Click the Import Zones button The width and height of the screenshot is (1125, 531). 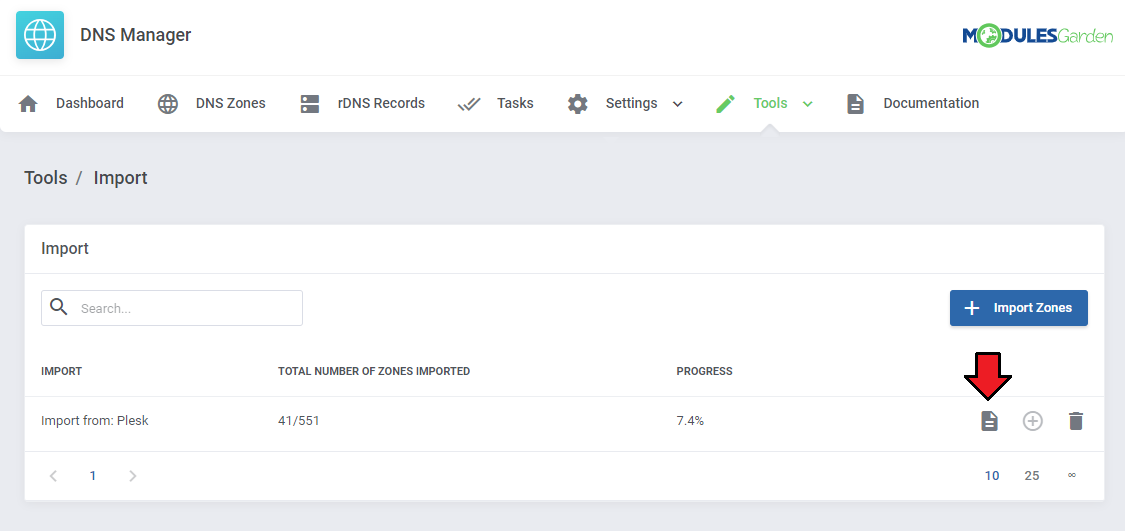pyautogui.click(x=1019, y=308)
